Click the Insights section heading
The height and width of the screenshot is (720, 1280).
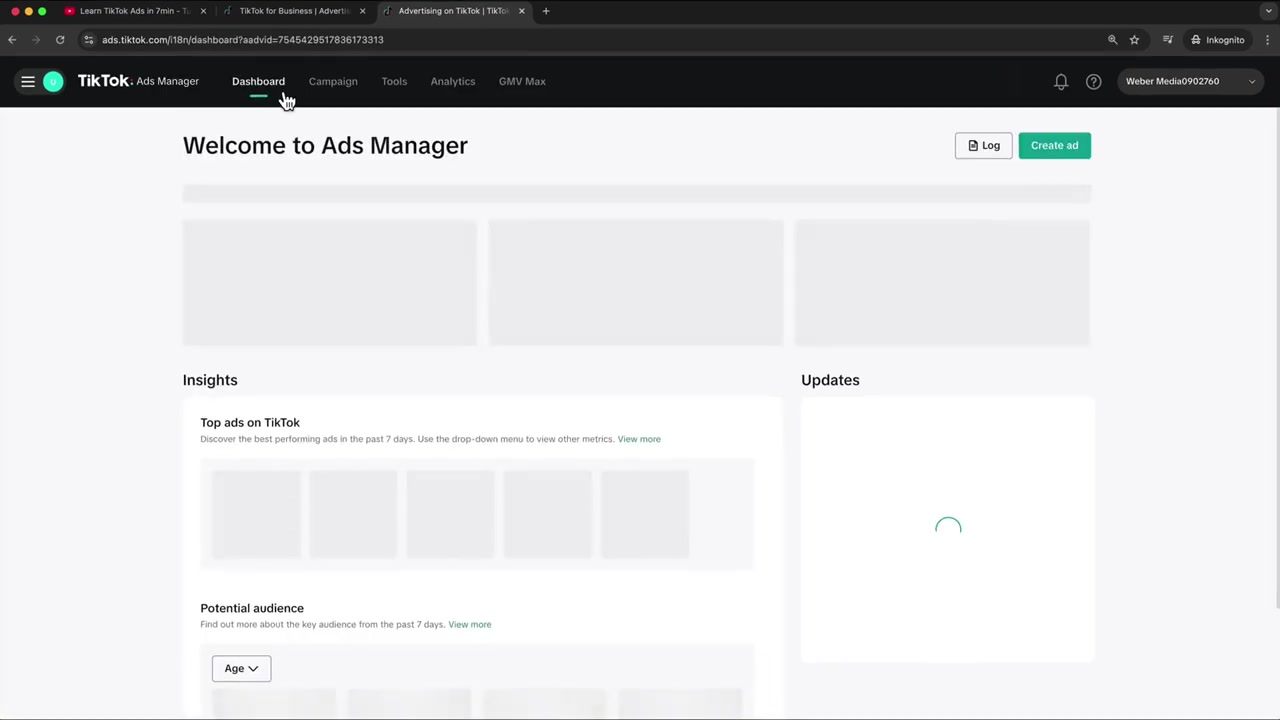coord(210,380)
